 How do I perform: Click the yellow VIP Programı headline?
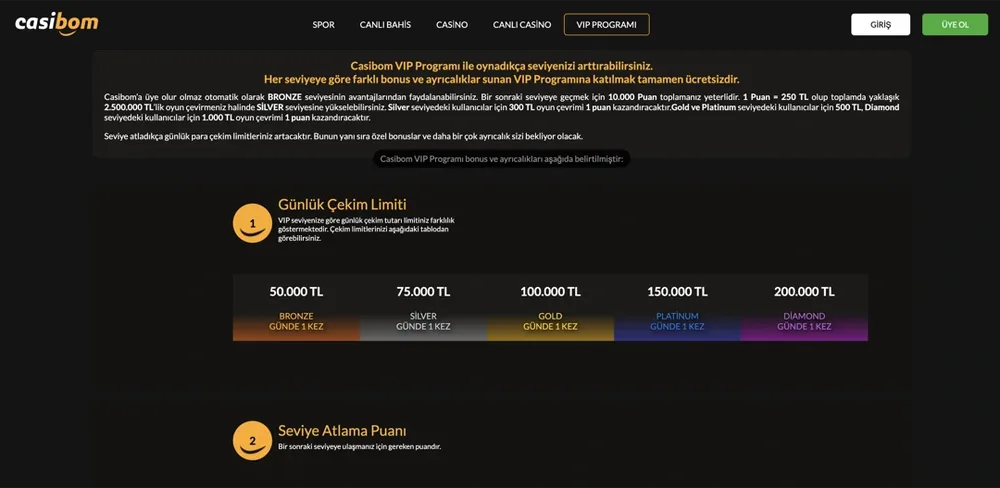[501, 73]
